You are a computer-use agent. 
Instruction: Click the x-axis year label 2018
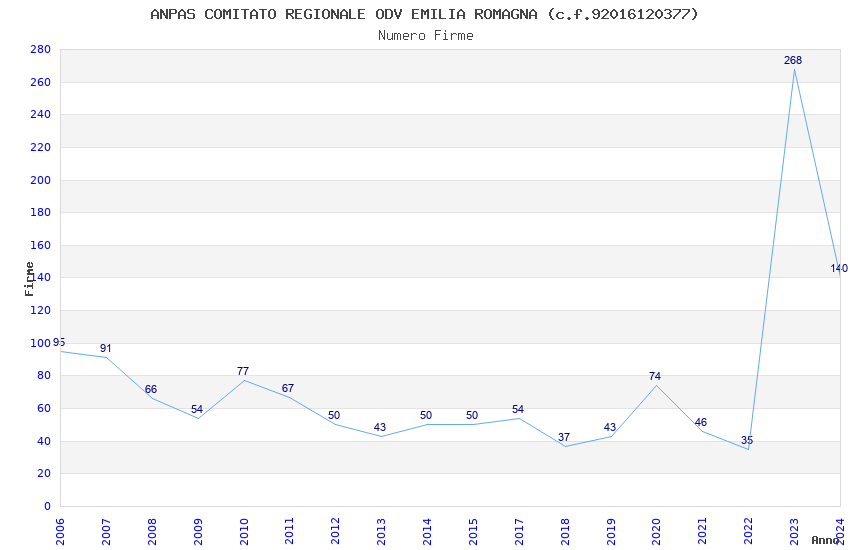[565, 531]
